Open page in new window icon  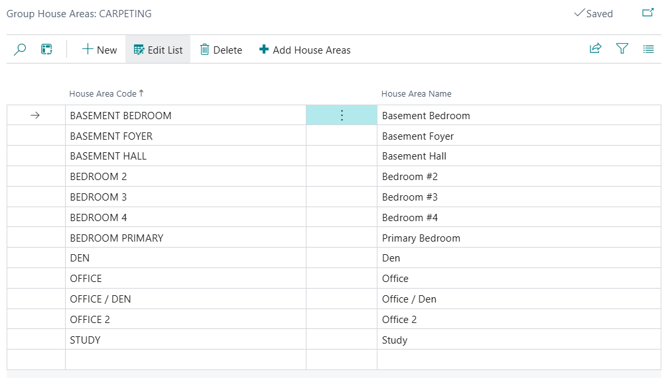point(648,13)
